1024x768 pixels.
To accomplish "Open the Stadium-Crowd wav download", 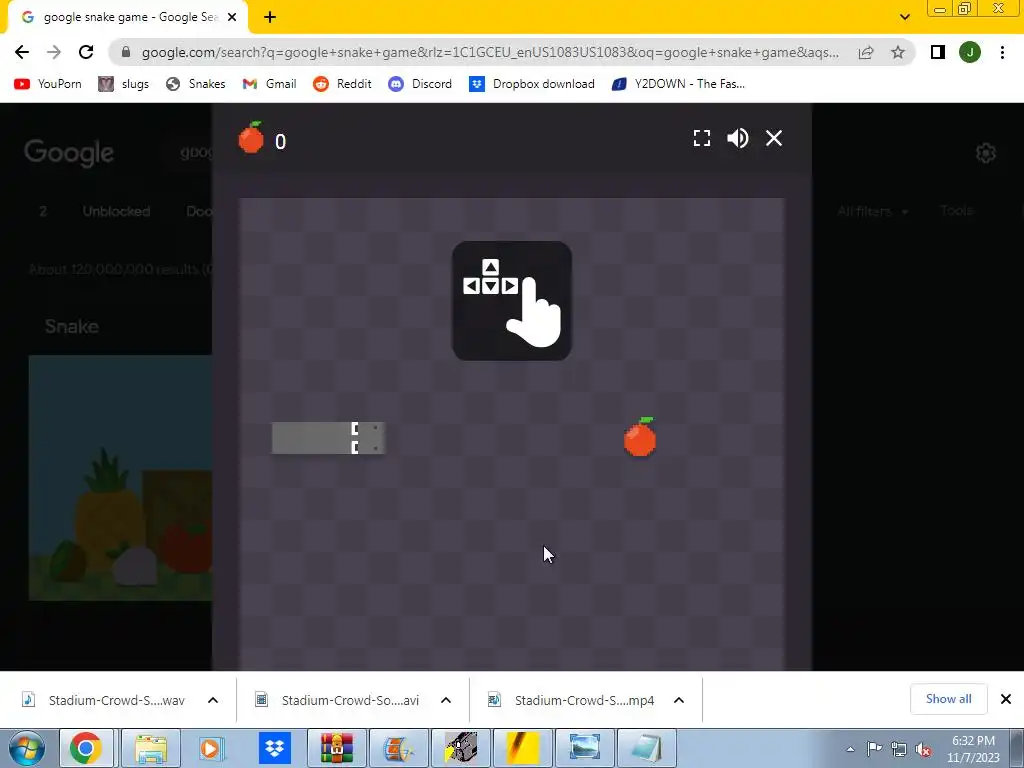I will tap(104, 700).
